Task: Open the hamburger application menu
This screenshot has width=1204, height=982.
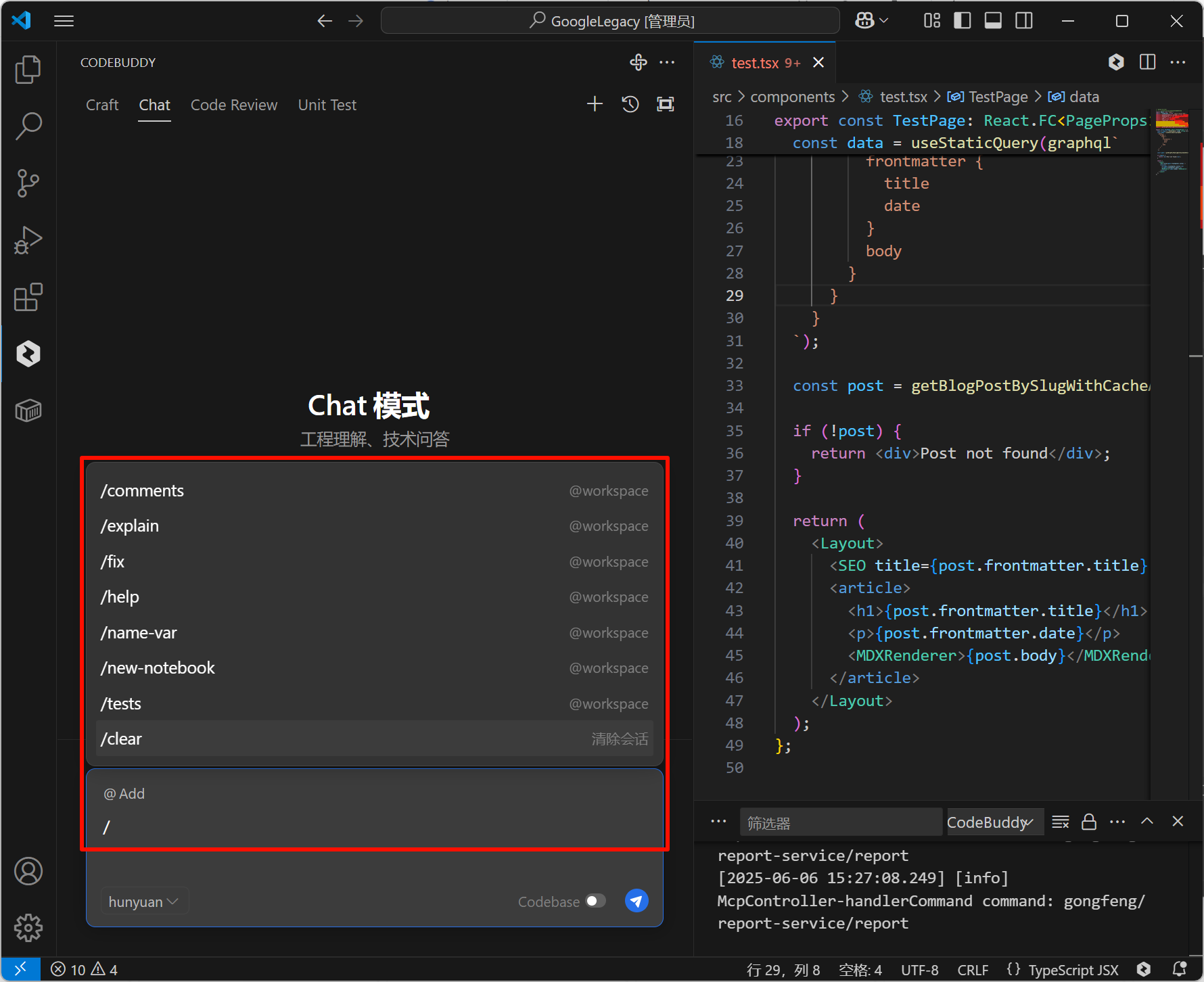Action: click(64, 21)
